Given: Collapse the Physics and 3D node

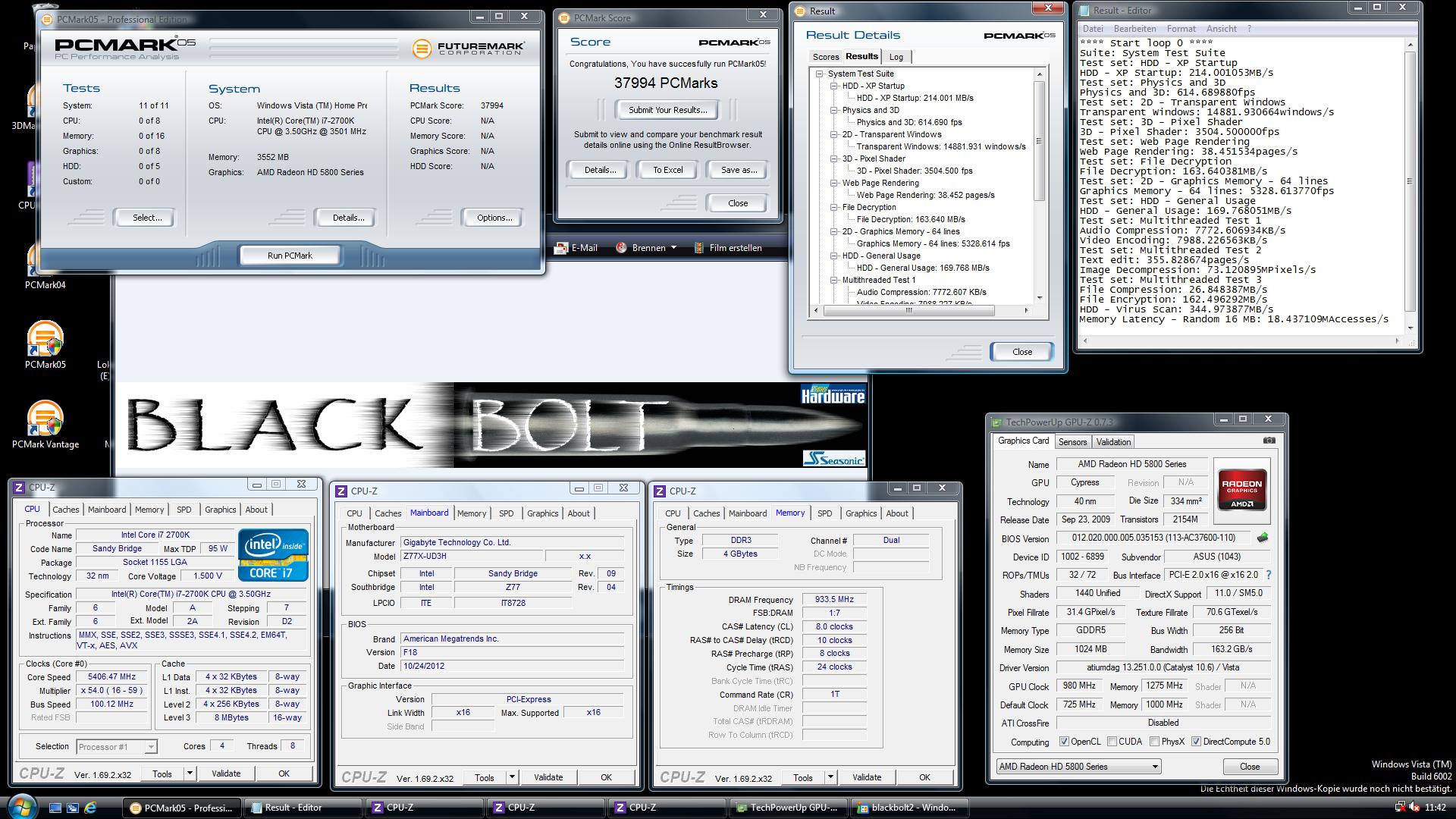Looking at the screenshot, I should click(834, 110).
